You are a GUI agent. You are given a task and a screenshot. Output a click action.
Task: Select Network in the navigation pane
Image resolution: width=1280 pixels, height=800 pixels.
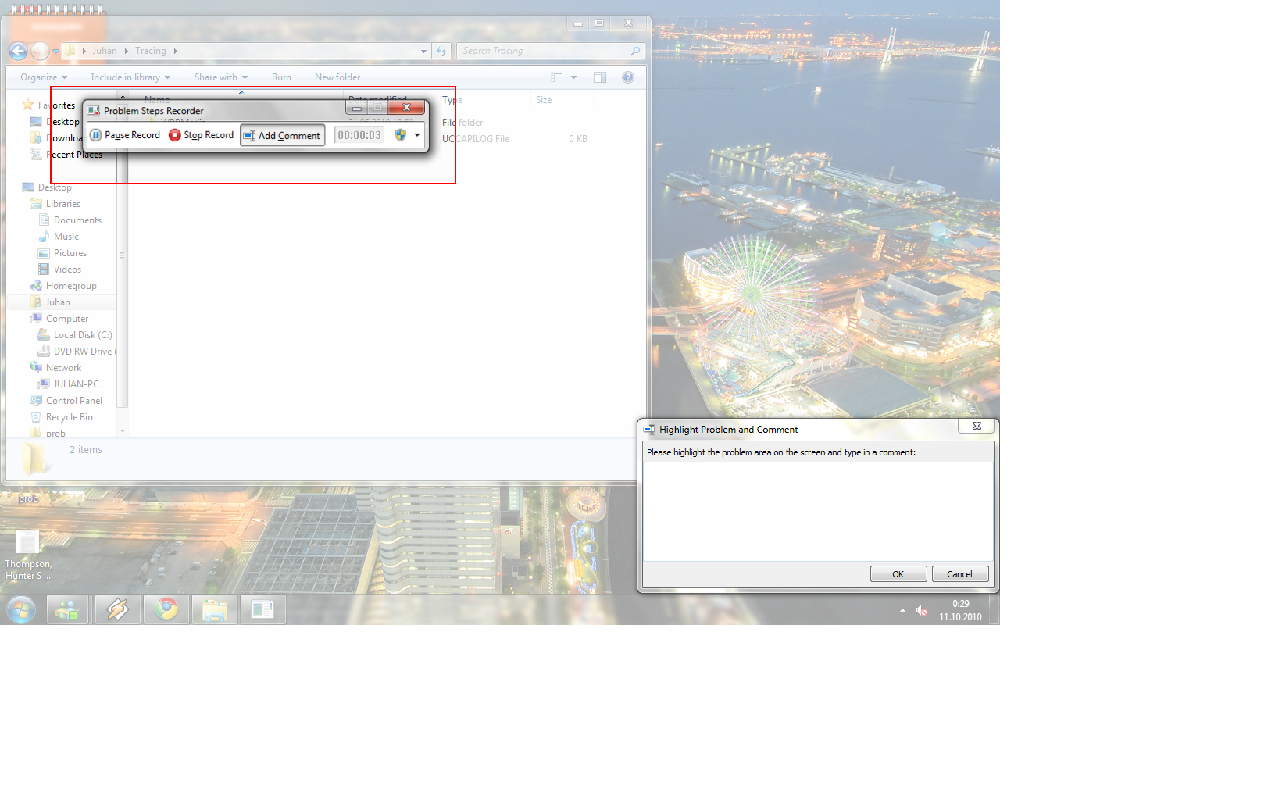[x=62, y=368]
